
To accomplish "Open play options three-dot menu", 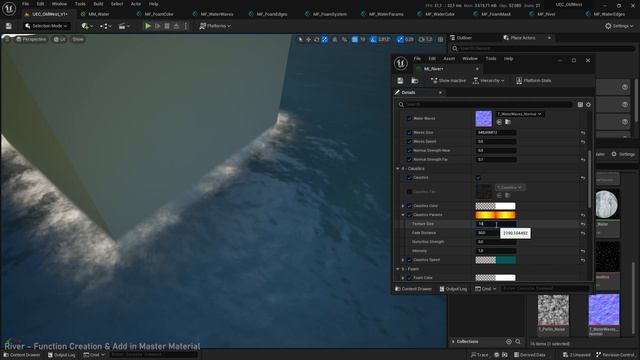I will [x=186, y=26].
